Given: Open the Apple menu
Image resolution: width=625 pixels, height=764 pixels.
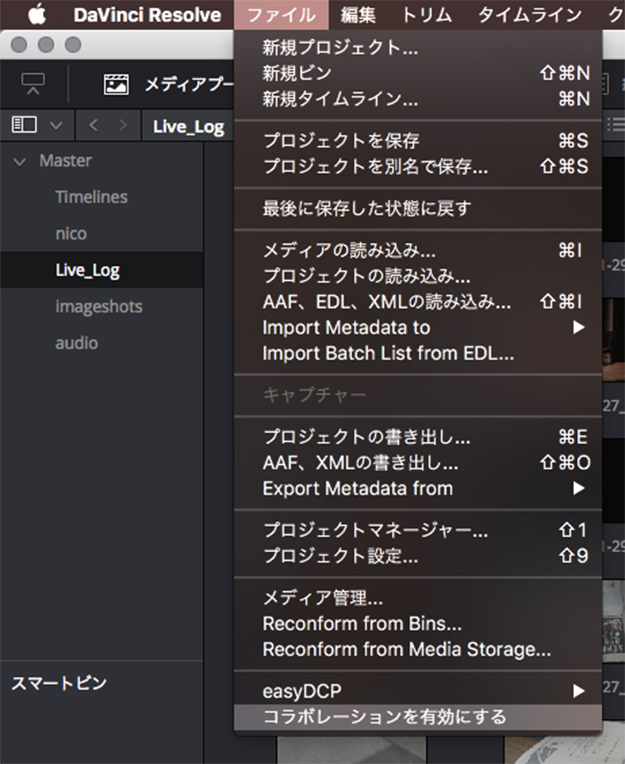Looking at the screenshot, I should click(37, 14).
